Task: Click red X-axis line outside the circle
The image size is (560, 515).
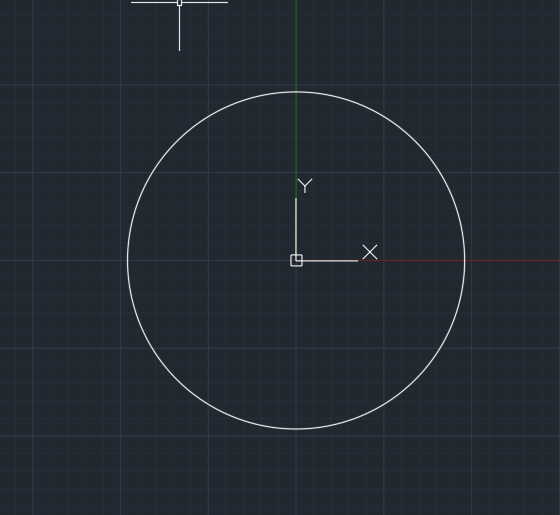Action: (x=512, y=260)
